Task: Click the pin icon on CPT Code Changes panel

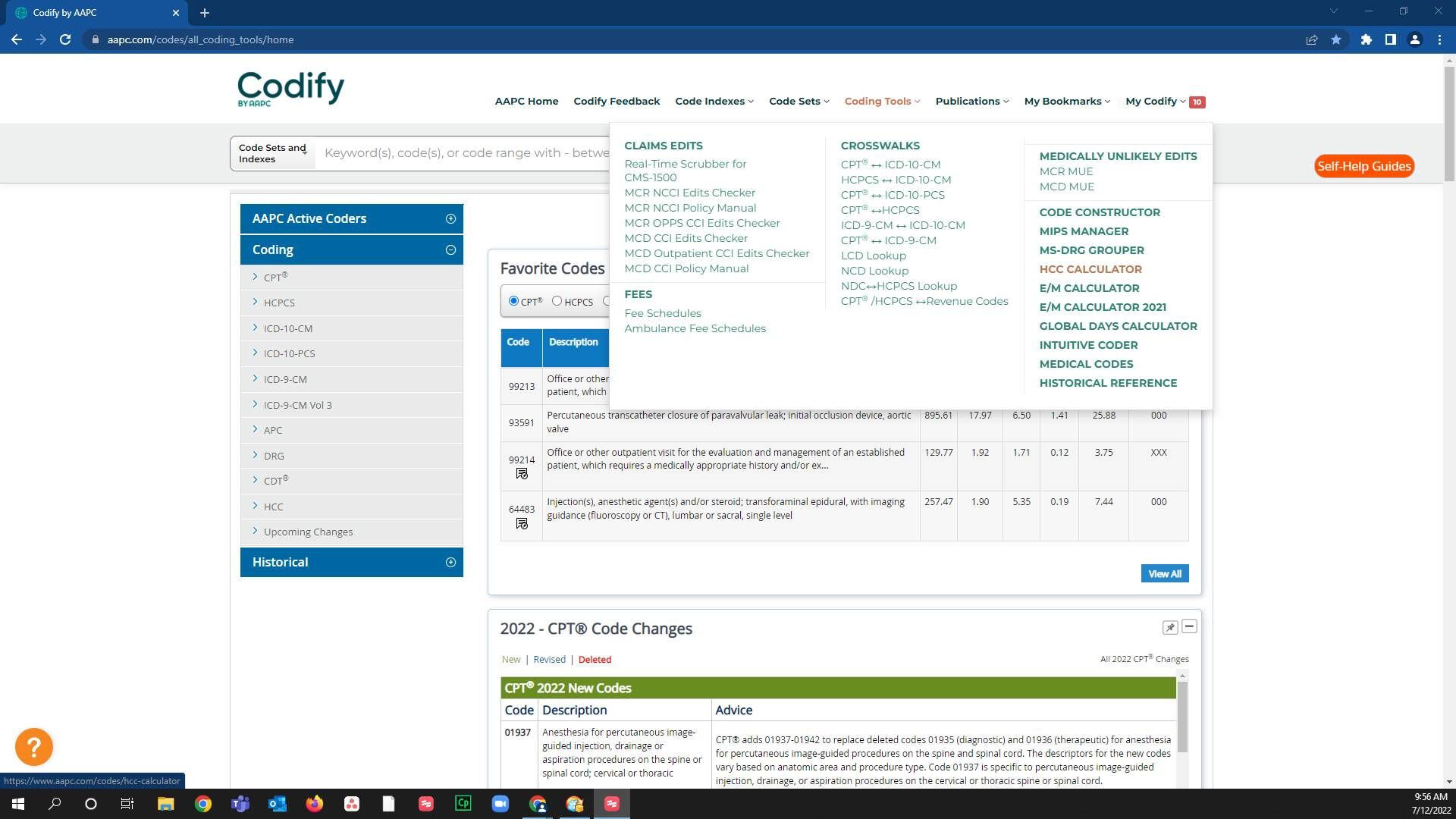Action: [1170, 627]
